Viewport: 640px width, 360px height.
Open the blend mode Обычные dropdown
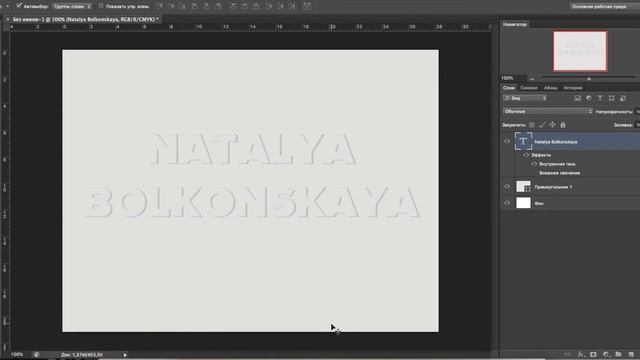click(x=547, y=111)
